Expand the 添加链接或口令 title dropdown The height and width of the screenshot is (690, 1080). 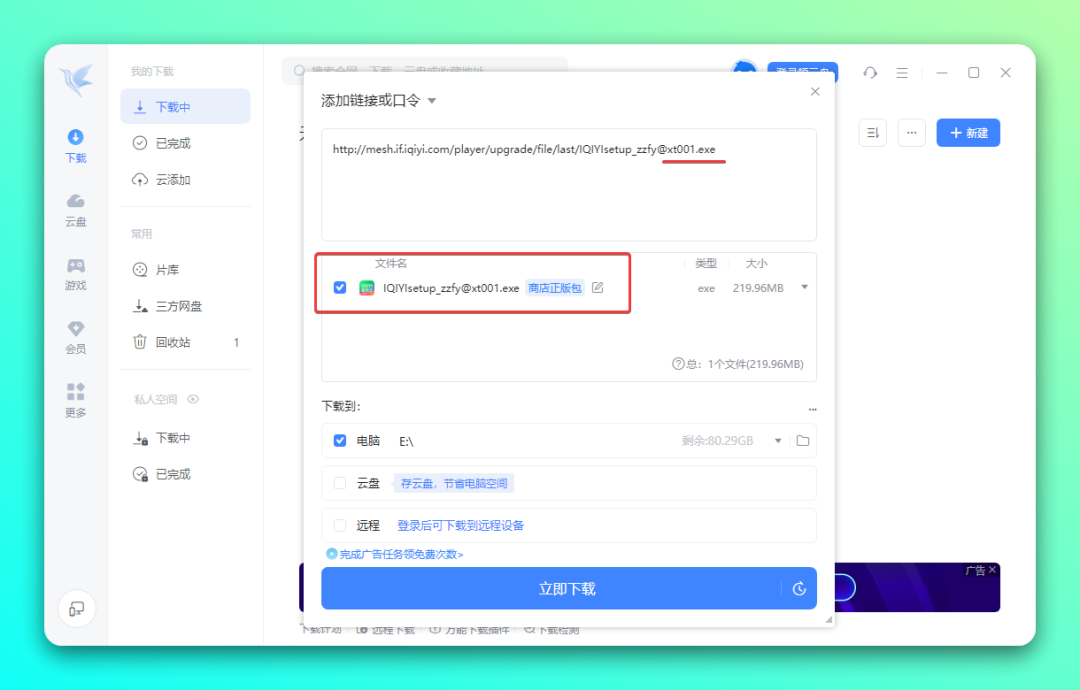point(432,101)
